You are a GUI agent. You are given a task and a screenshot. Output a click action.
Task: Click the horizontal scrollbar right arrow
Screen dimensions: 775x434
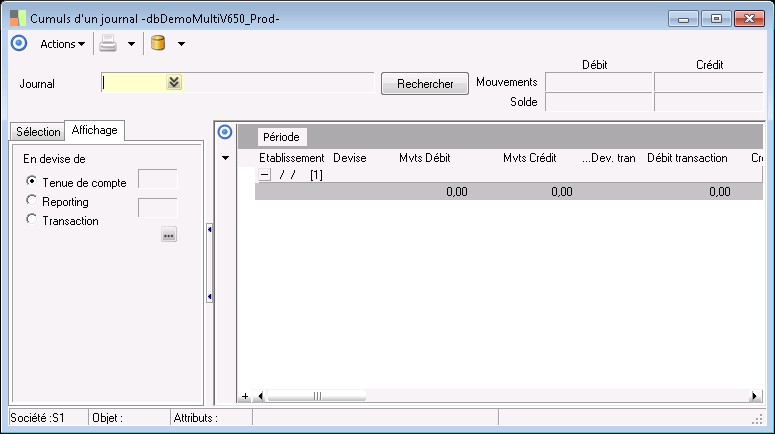click(754, 396)
